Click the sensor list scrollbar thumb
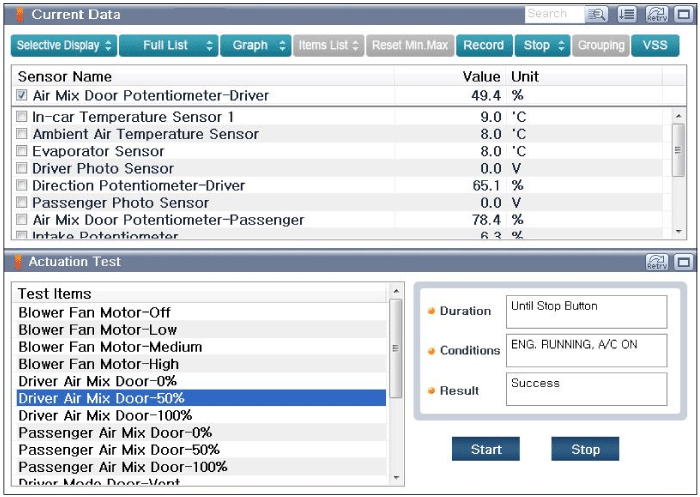 [x=679, y=150]
